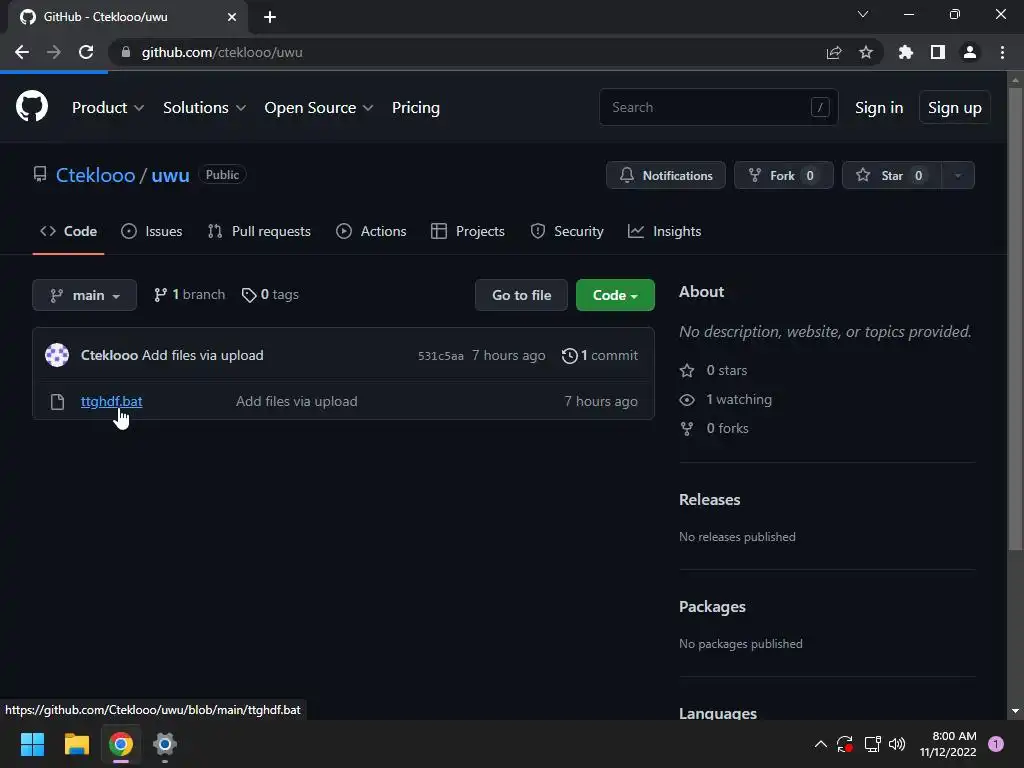Bookmark this page with the star icon

(x=866, y=52)
